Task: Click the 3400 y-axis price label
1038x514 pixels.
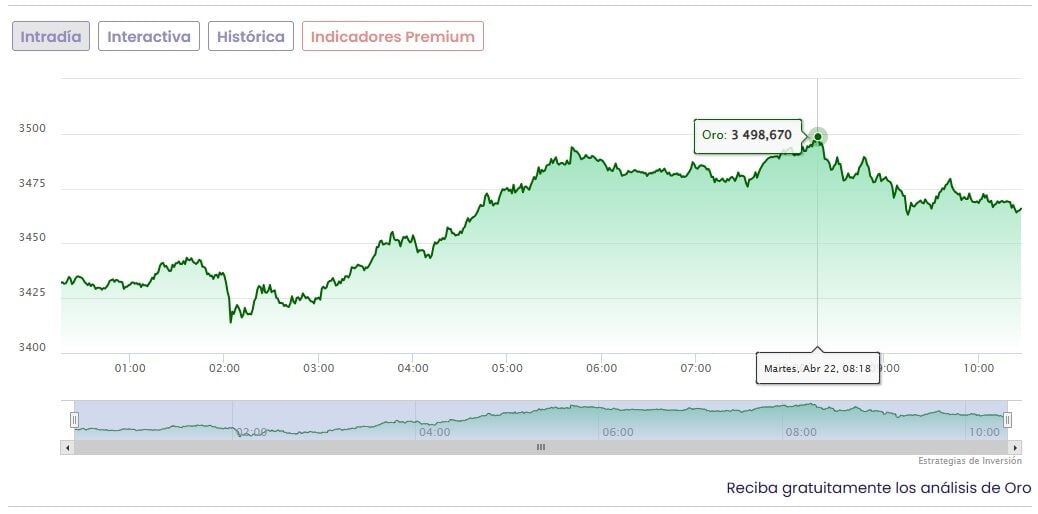Action: click(x=32, y=347)
